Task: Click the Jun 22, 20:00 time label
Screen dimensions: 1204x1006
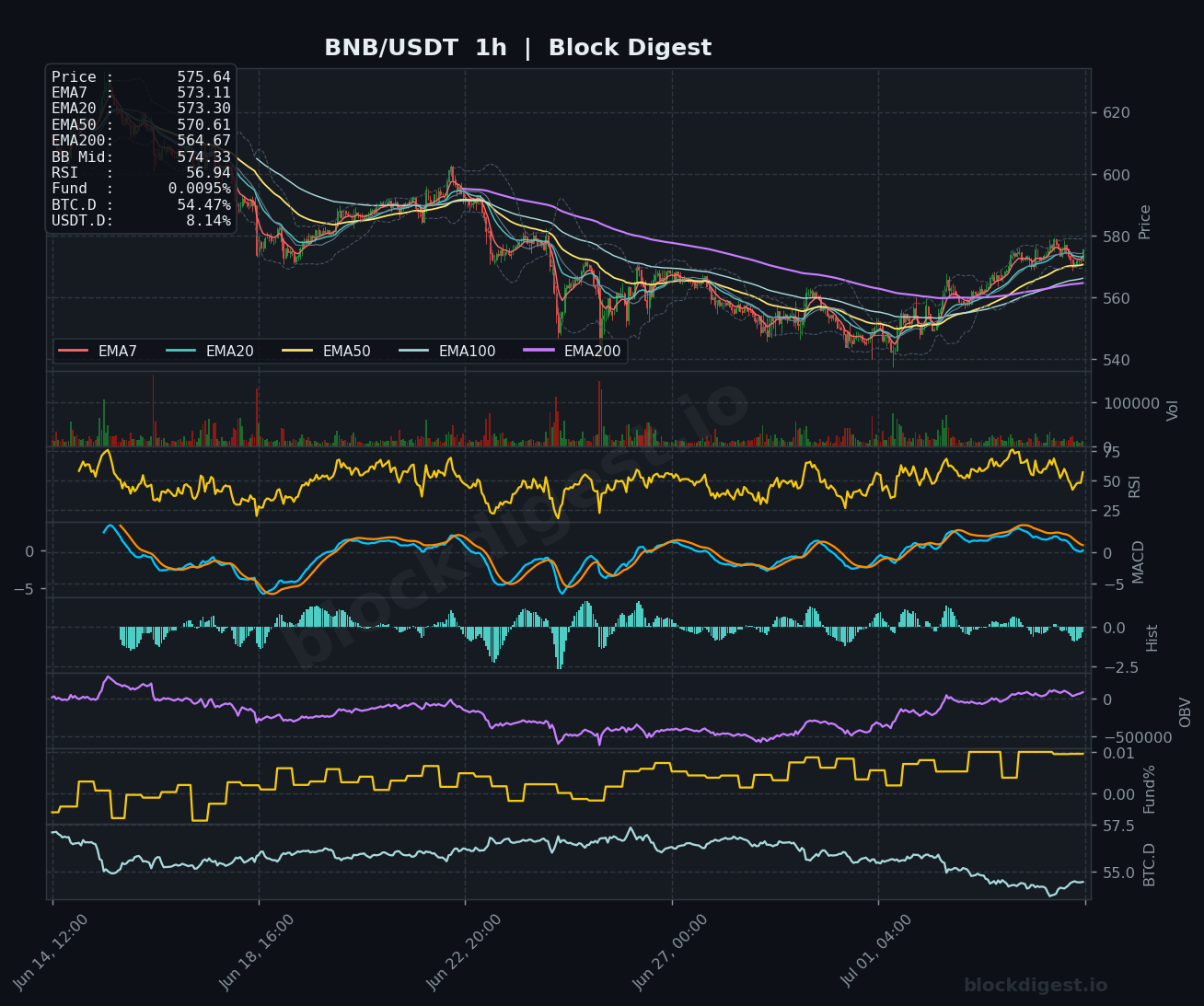Action: click(x=464, y=953)
